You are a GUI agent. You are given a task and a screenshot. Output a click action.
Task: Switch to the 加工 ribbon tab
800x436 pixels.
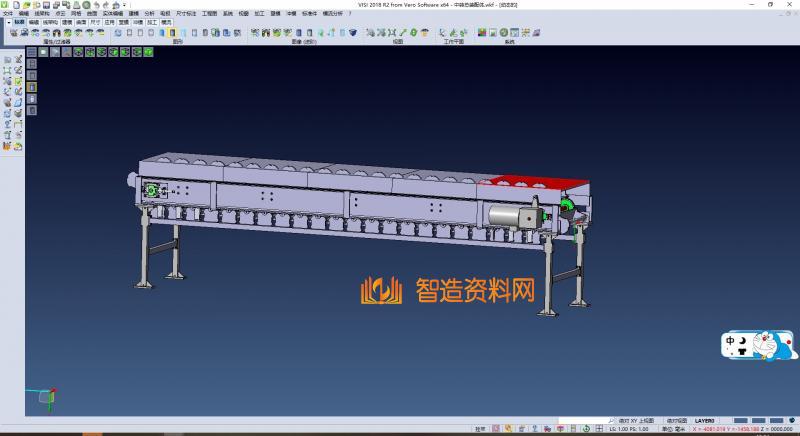coord(152,22)
